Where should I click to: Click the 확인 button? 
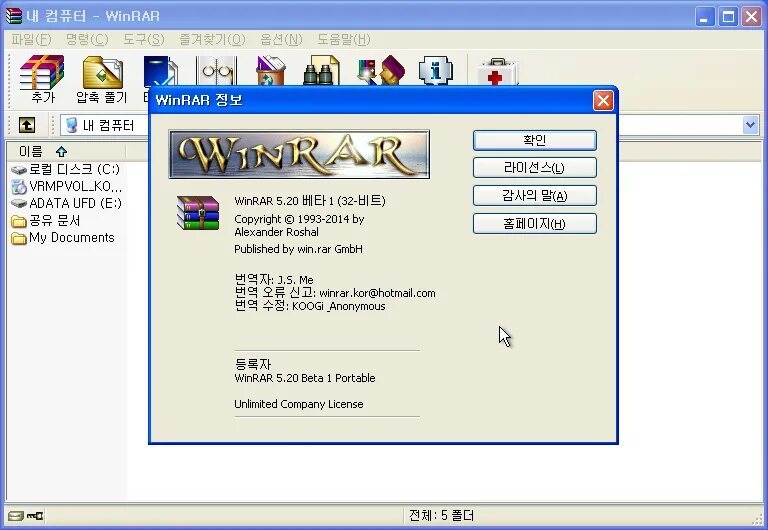[x=535, y=141]
